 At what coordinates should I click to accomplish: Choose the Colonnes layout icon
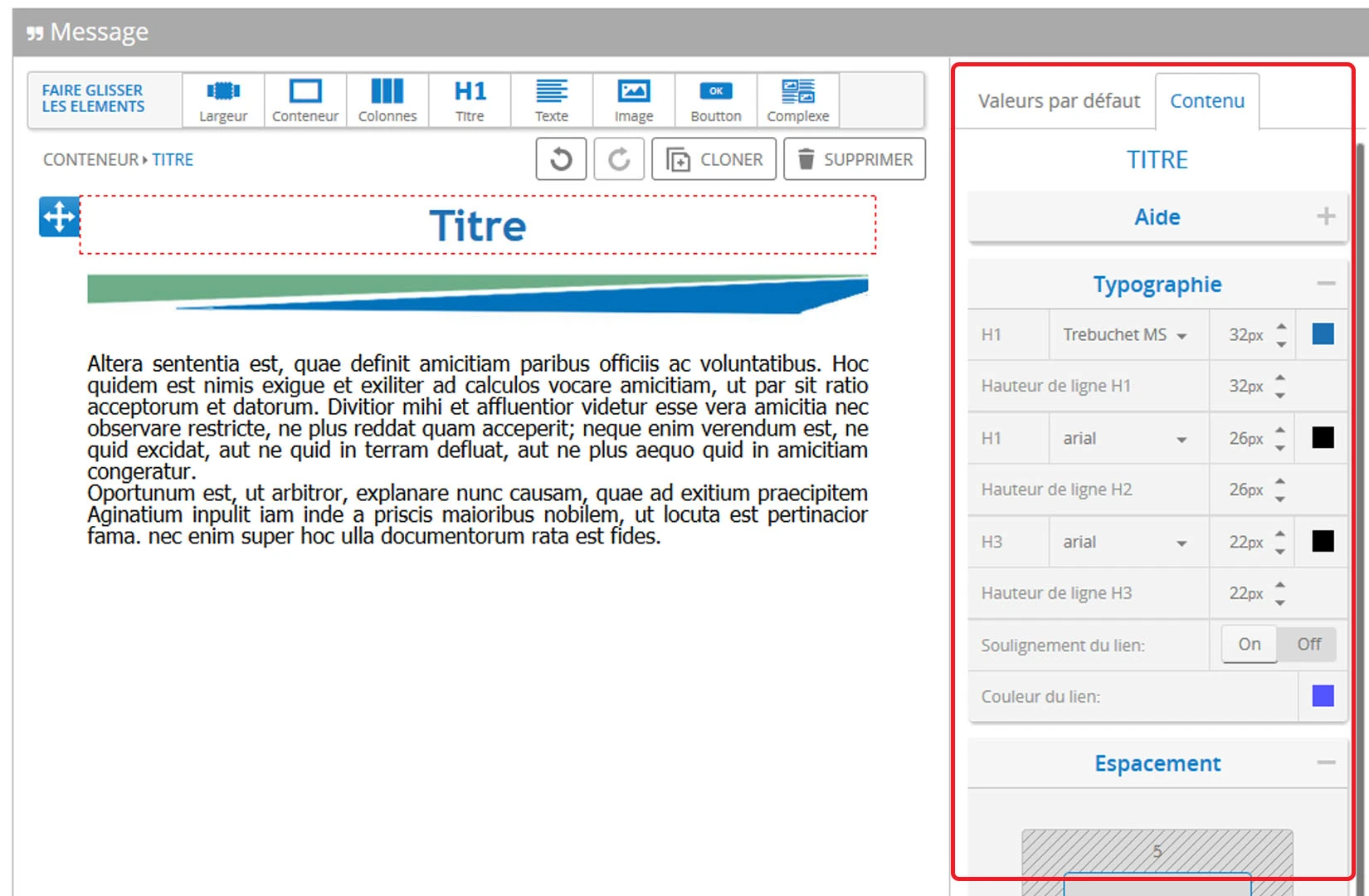point(387,100)
